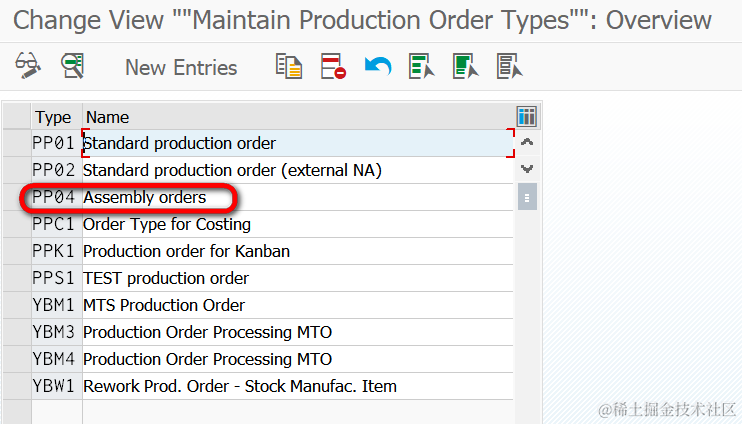The width and height of the screenshot is (742, 424).
Task: Click the blue Undo Change arrow
Action: [x=378, y=66]
